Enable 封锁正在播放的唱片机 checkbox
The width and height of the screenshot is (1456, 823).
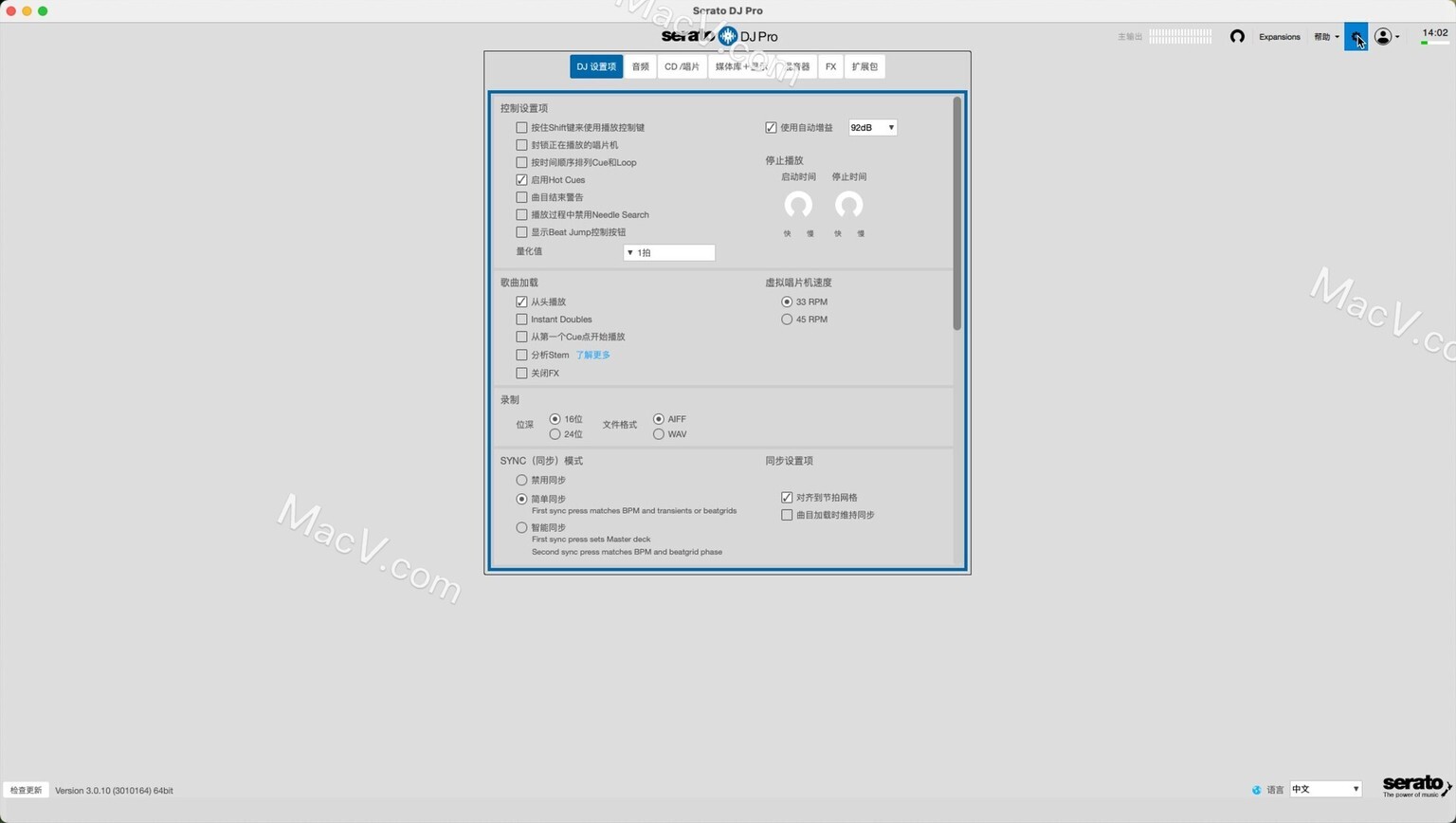pyautogui.click(x=521, y=145)
